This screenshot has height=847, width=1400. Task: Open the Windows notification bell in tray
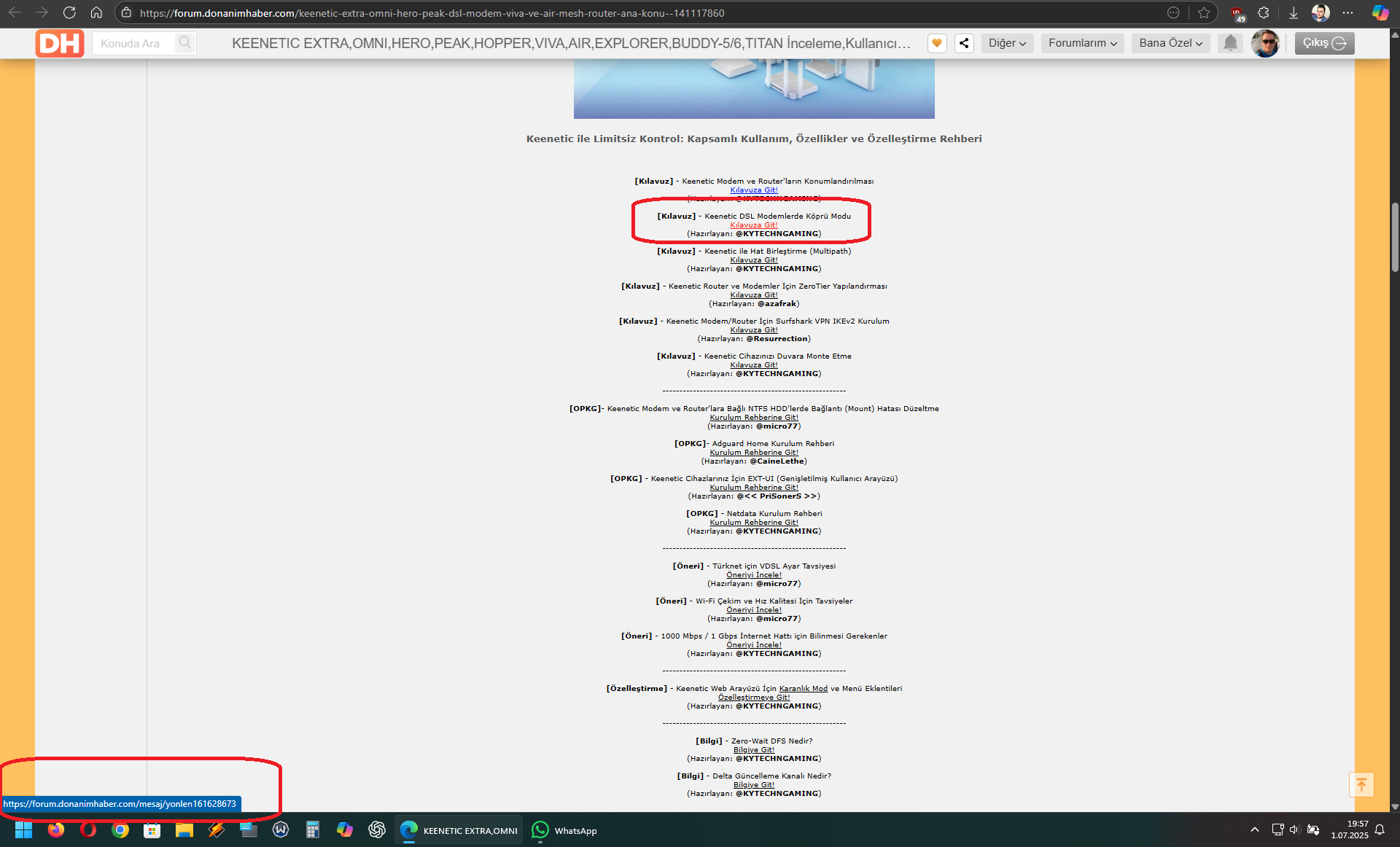[1380, 830]
